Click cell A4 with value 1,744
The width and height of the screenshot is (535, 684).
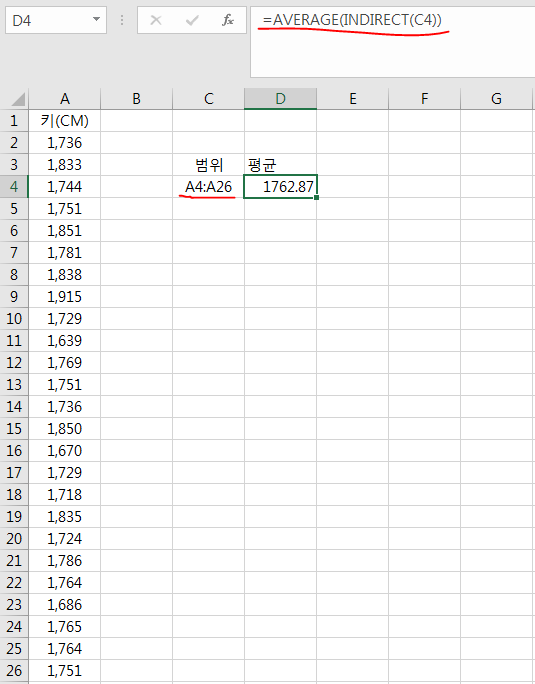(65, 187)
